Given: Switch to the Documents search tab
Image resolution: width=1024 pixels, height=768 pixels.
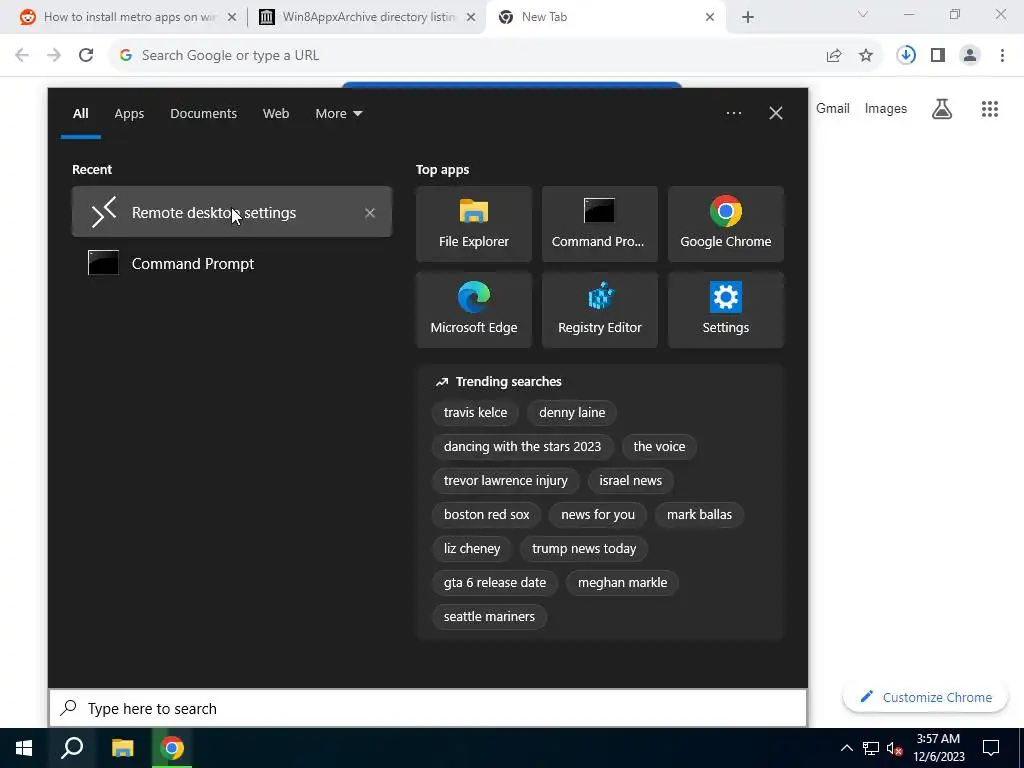Looking at the screenshot, I should coord(203,114).
